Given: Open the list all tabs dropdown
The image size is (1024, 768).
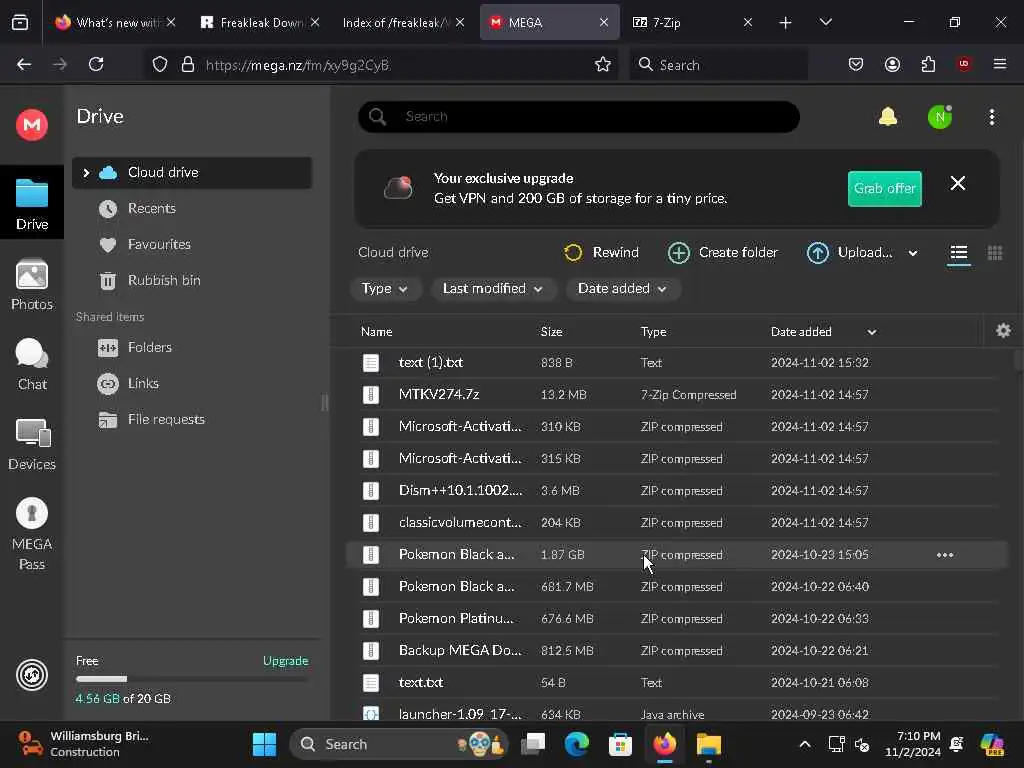Looking at the screenshot, I should [825, 22].
